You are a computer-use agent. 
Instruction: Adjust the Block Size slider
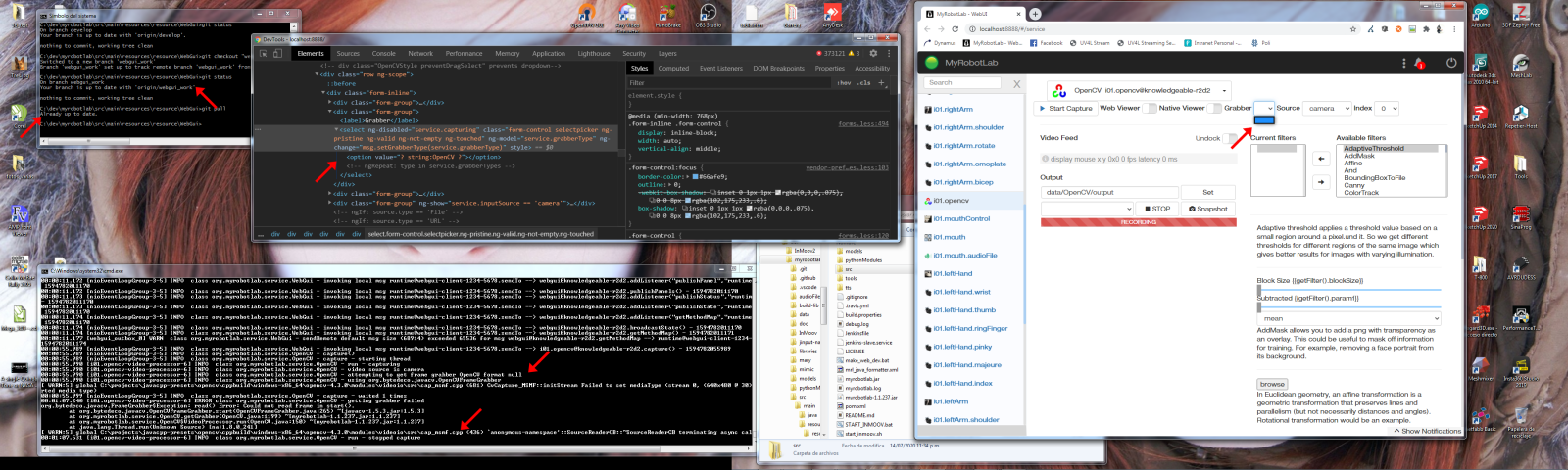[1349, 288]
